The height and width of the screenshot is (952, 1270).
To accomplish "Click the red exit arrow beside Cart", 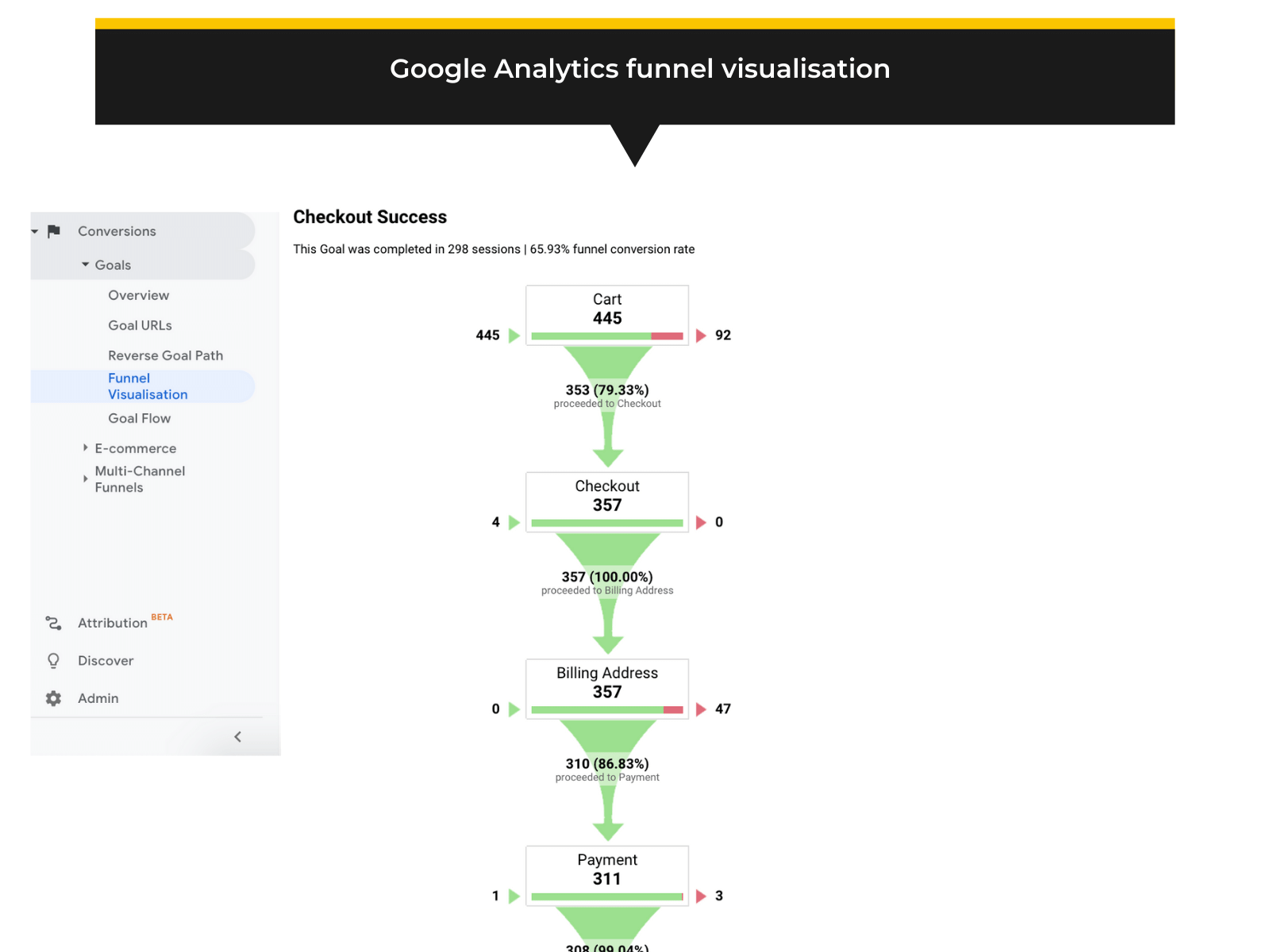I will pyautogui.click(x=700, y=335).
